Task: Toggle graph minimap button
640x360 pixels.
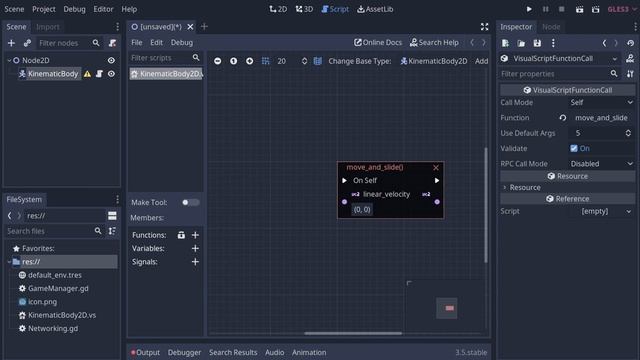Action: 318,61
